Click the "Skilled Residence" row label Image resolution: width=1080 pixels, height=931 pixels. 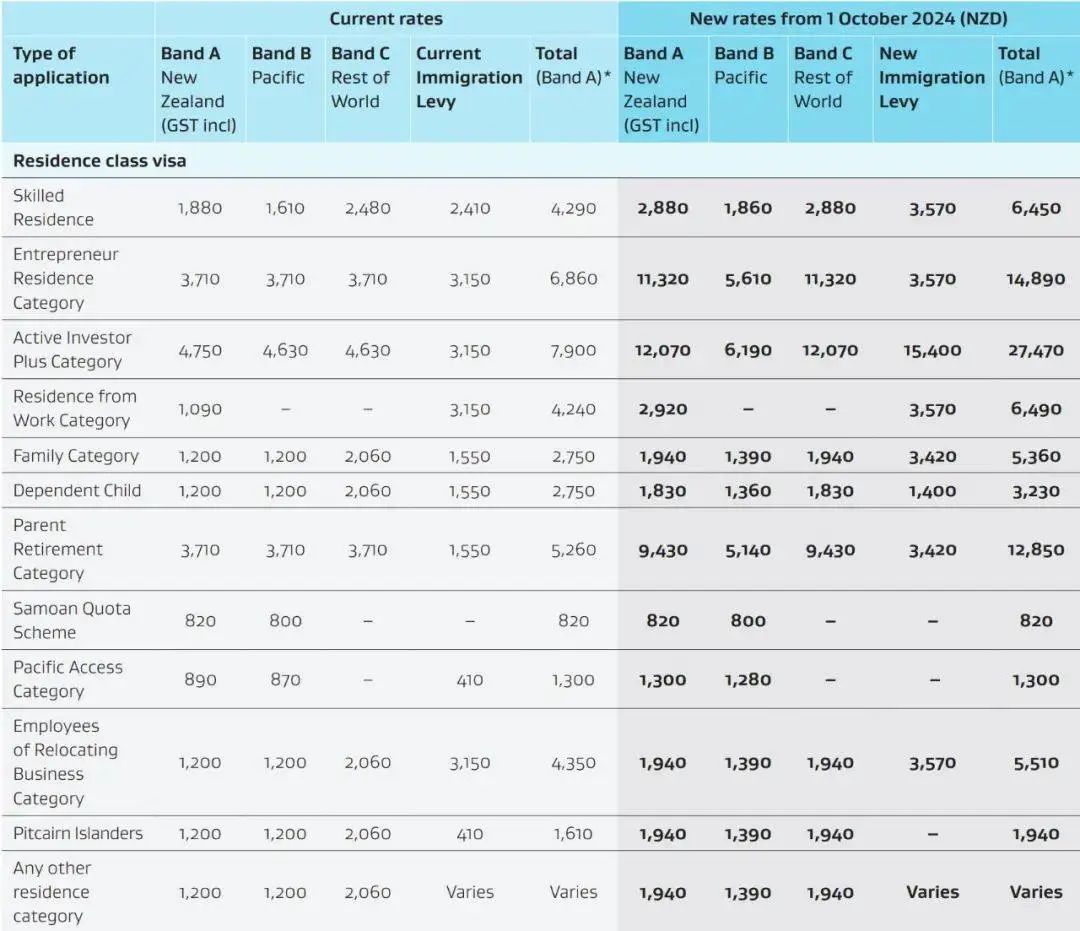tap(53, 208)
